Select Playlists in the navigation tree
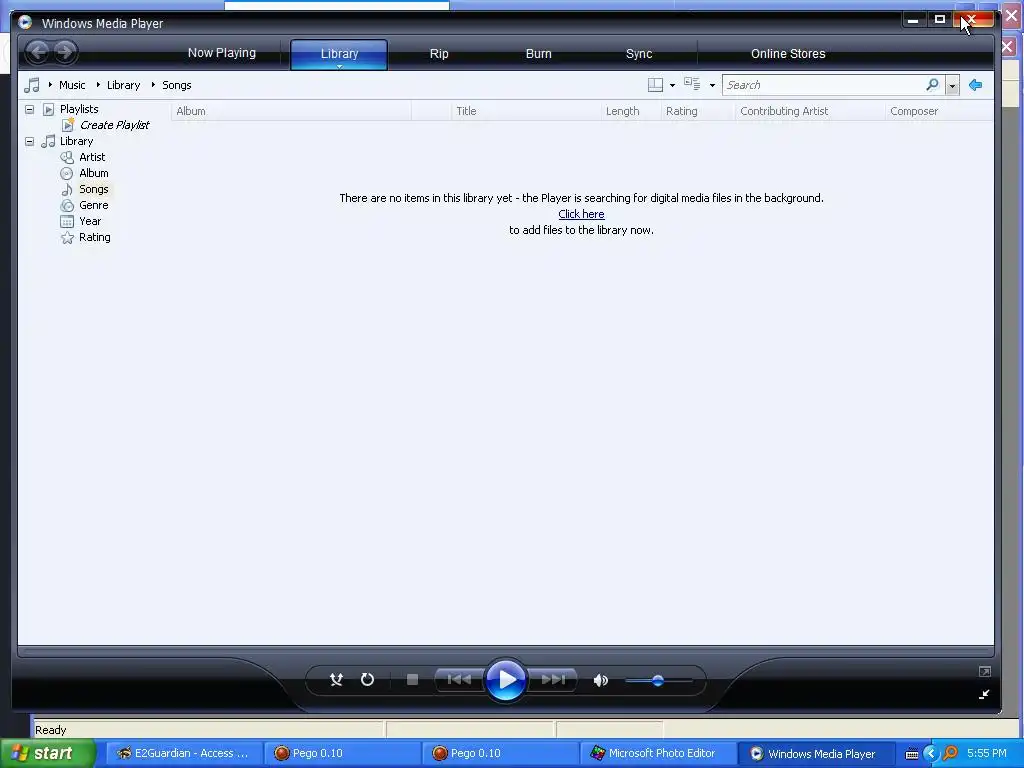The width and height of the screenshot is (1024, 768). [x=79, y=109]
